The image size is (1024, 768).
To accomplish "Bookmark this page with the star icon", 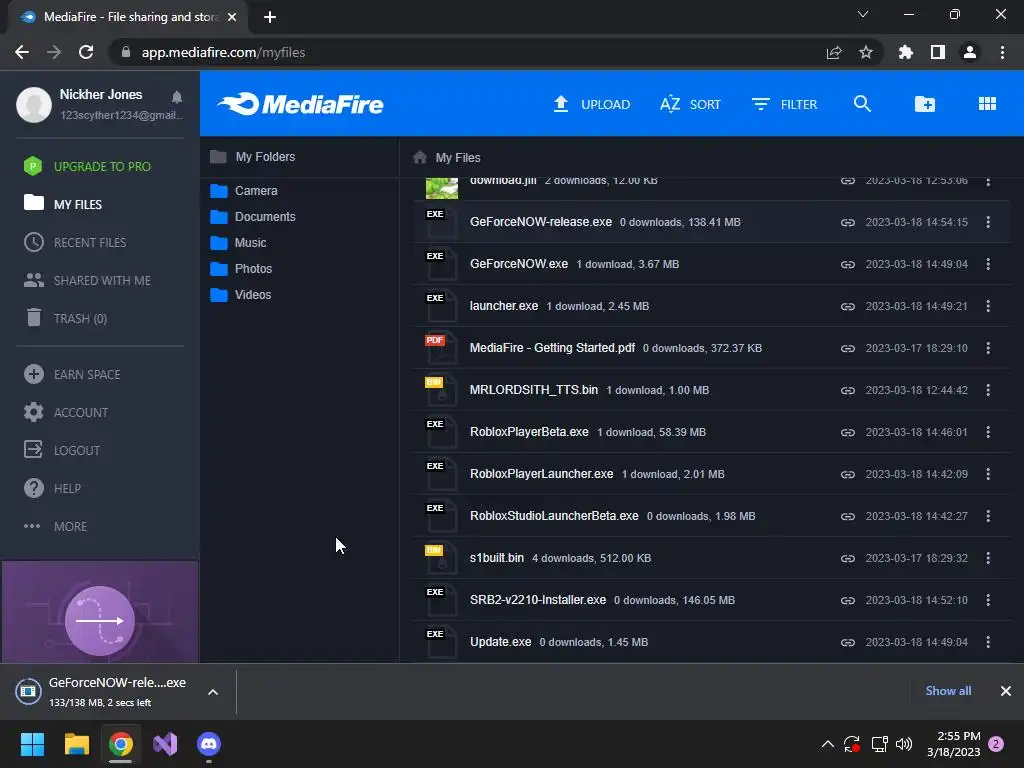I will (865, 52).
